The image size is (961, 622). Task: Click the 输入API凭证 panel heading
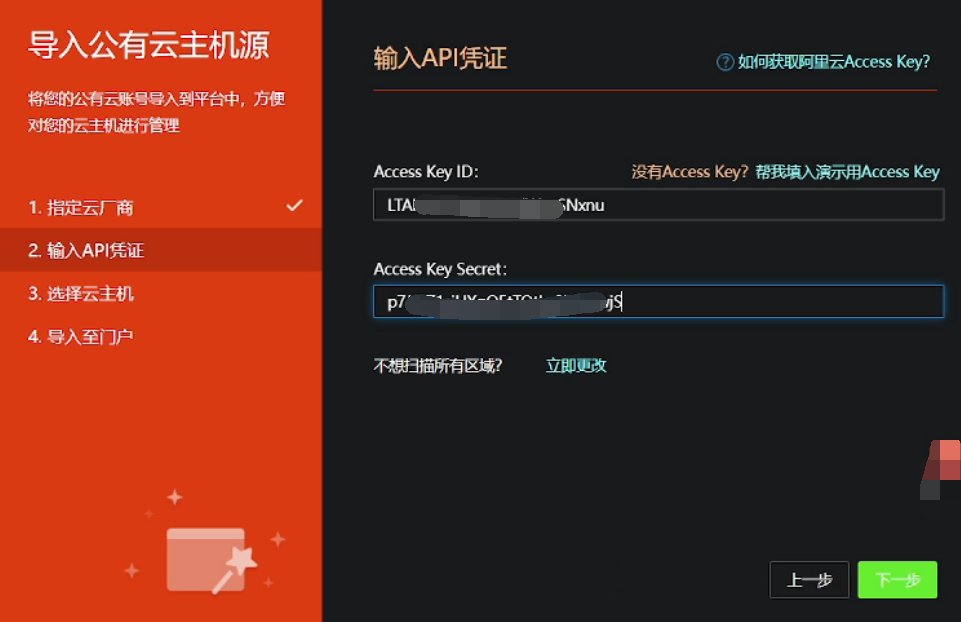point(440,58)
